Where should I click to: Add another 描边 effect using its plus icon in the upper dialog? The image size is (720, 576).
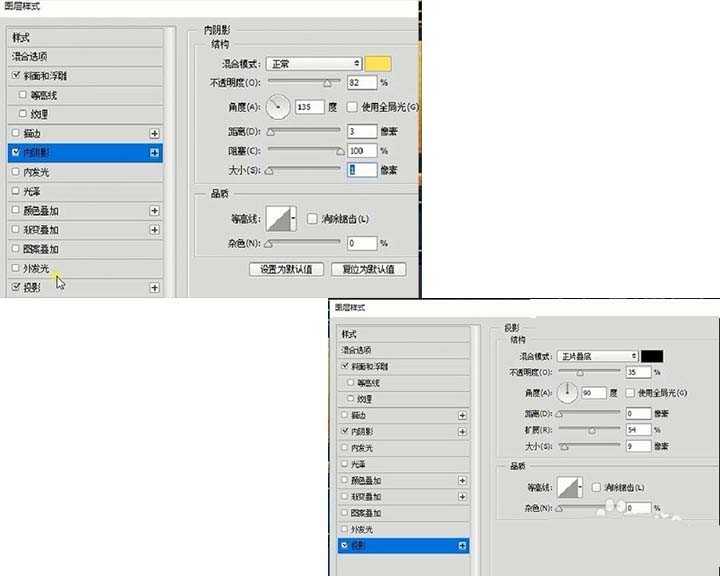154,133
